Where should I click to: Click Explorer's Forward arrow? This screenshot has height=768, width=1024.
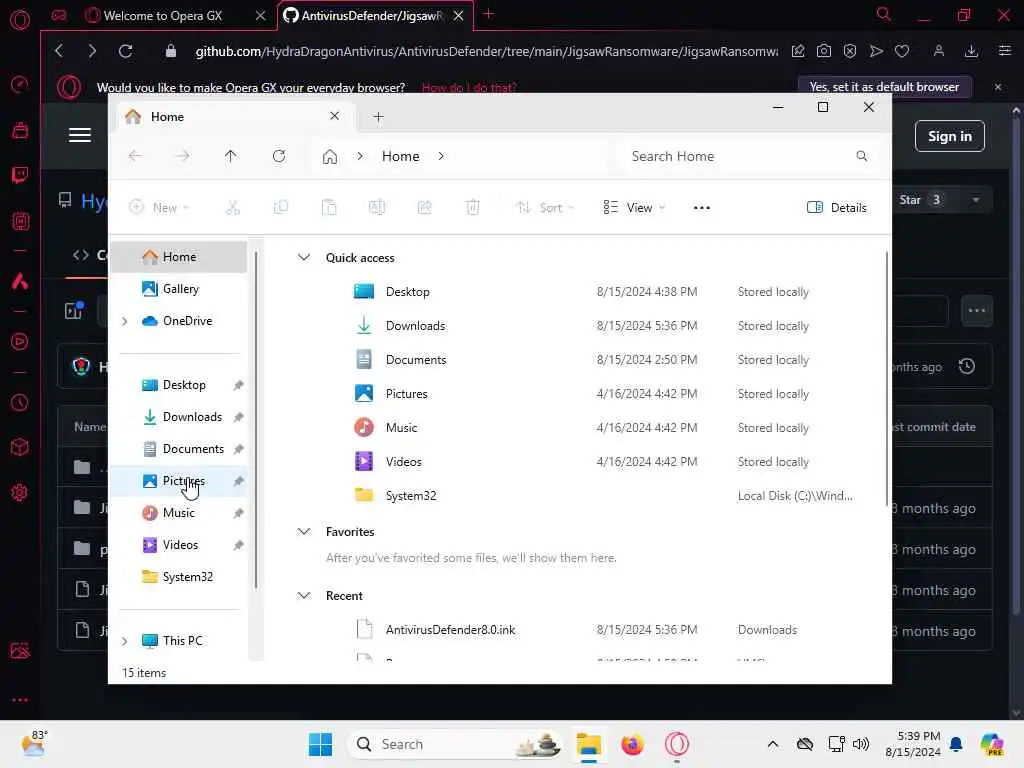point(183,156)
